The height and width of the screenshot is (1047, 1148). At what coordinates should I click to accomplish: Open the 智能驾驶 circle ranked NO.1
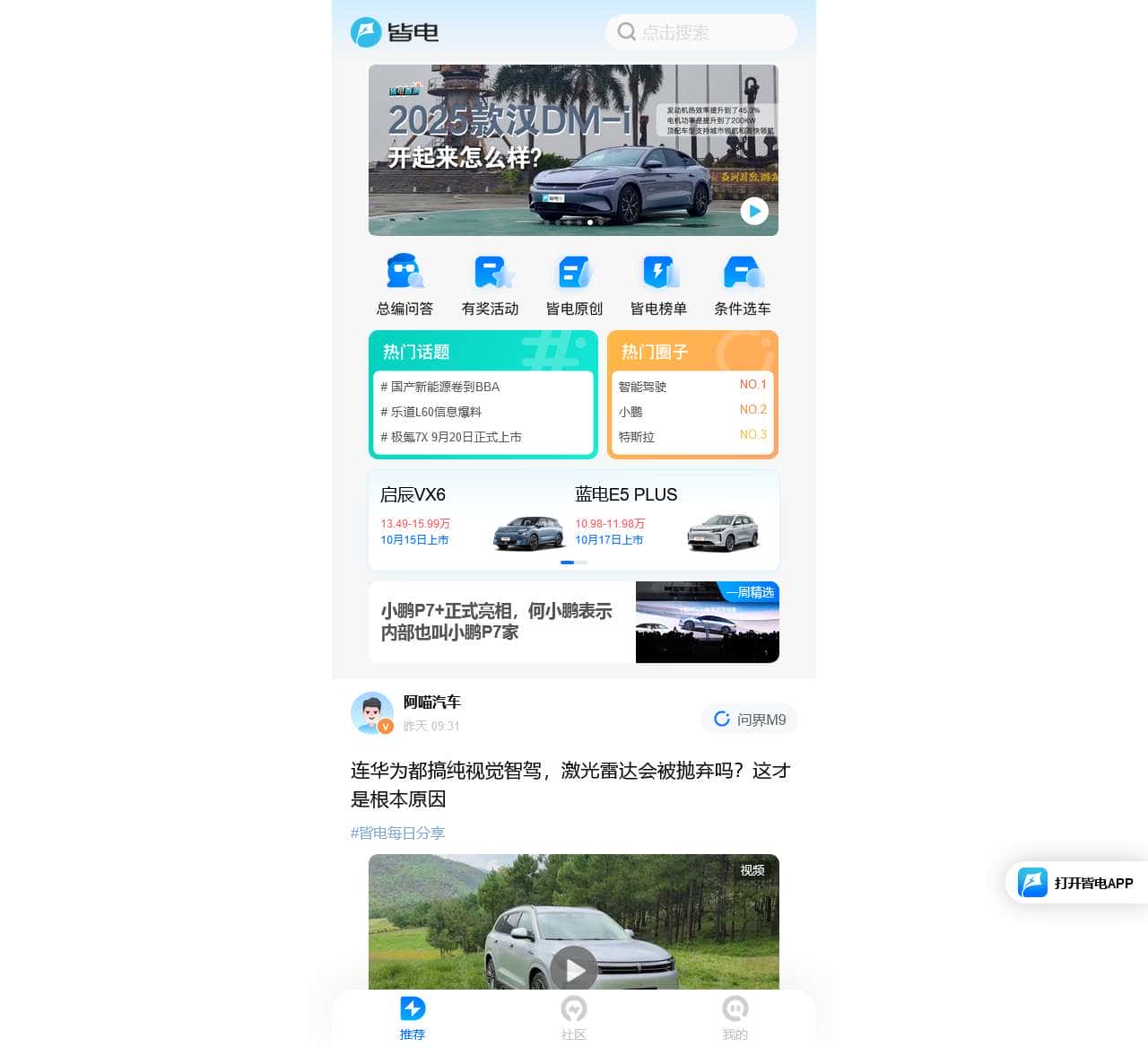(692, 387)
